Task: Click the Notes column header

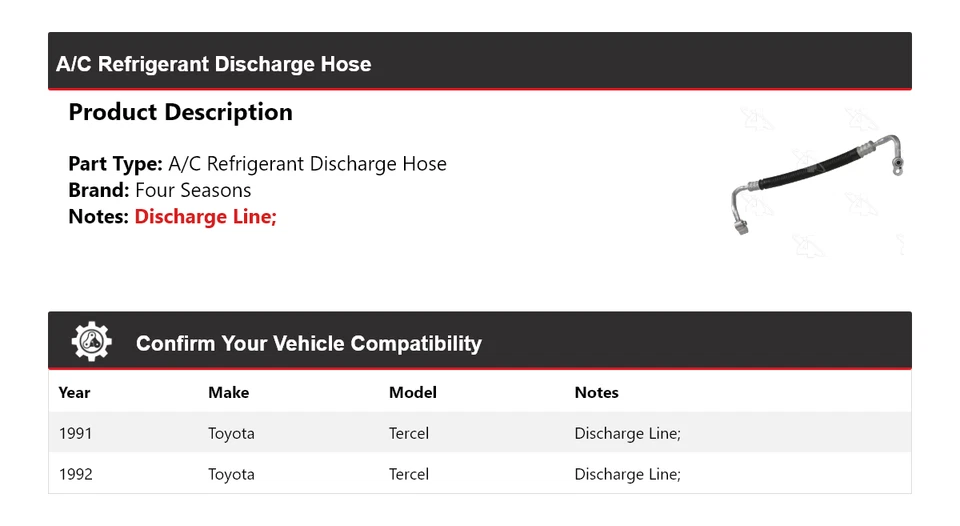Action: point(596,393)
